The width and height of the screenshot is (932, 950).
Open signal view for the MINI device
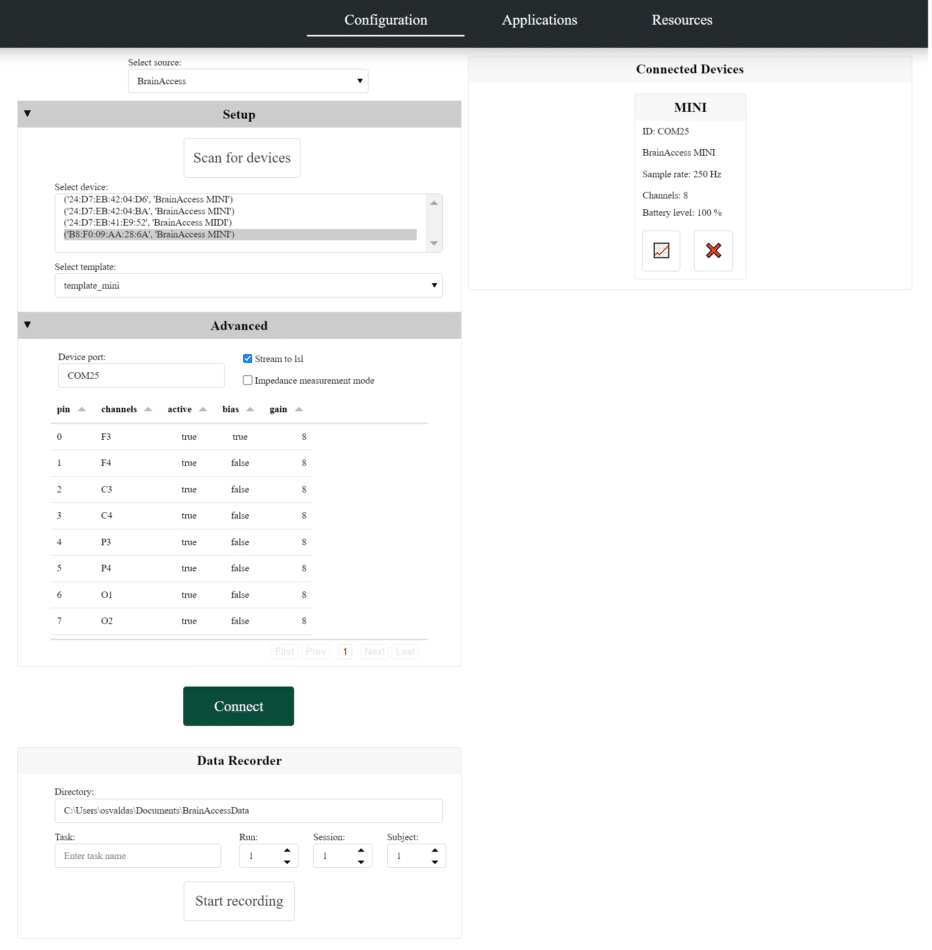click(660, 250)
